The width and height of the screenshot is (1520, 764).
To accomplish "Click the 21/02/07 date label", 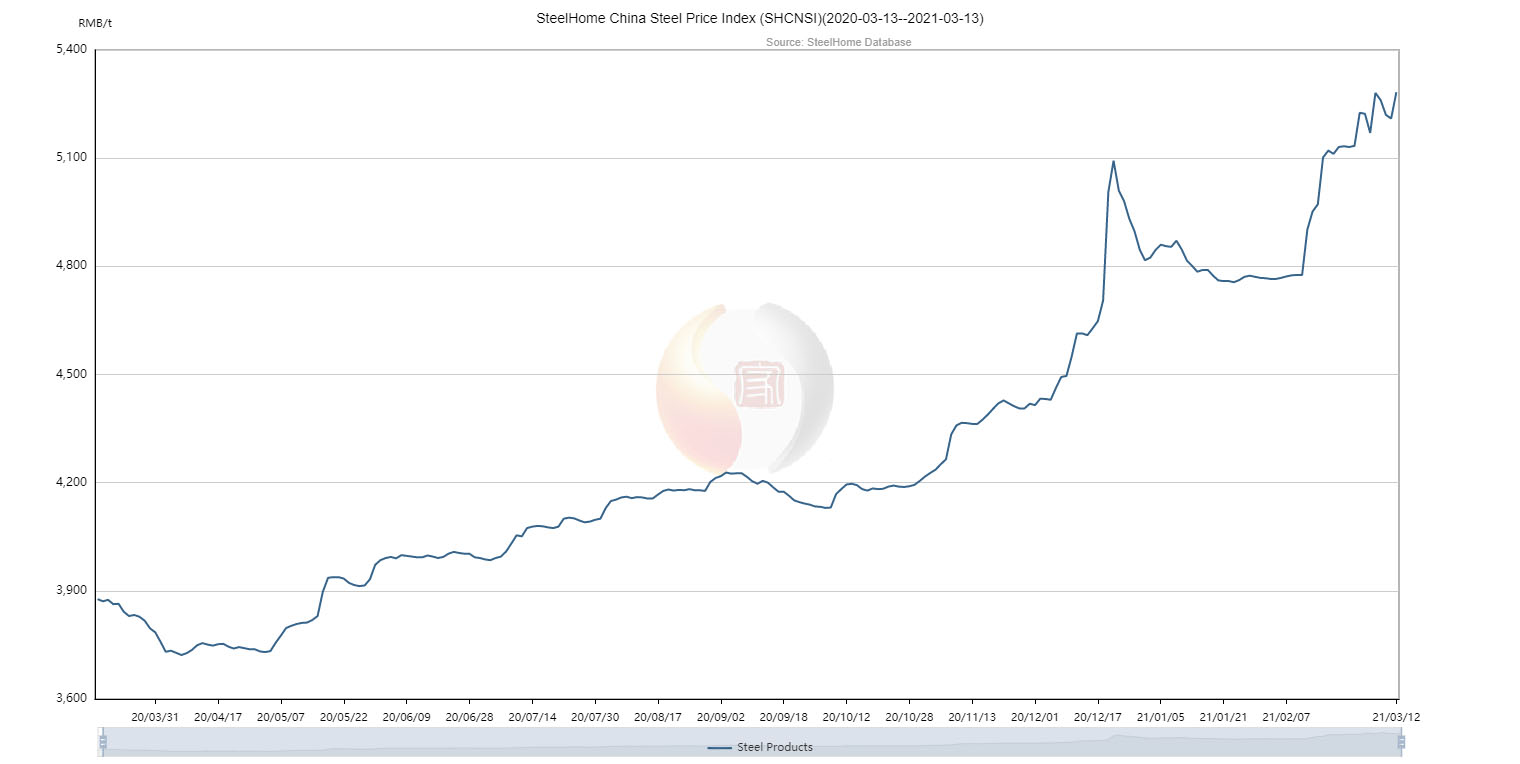I will pyautogui.click(x=1286, y=717).
